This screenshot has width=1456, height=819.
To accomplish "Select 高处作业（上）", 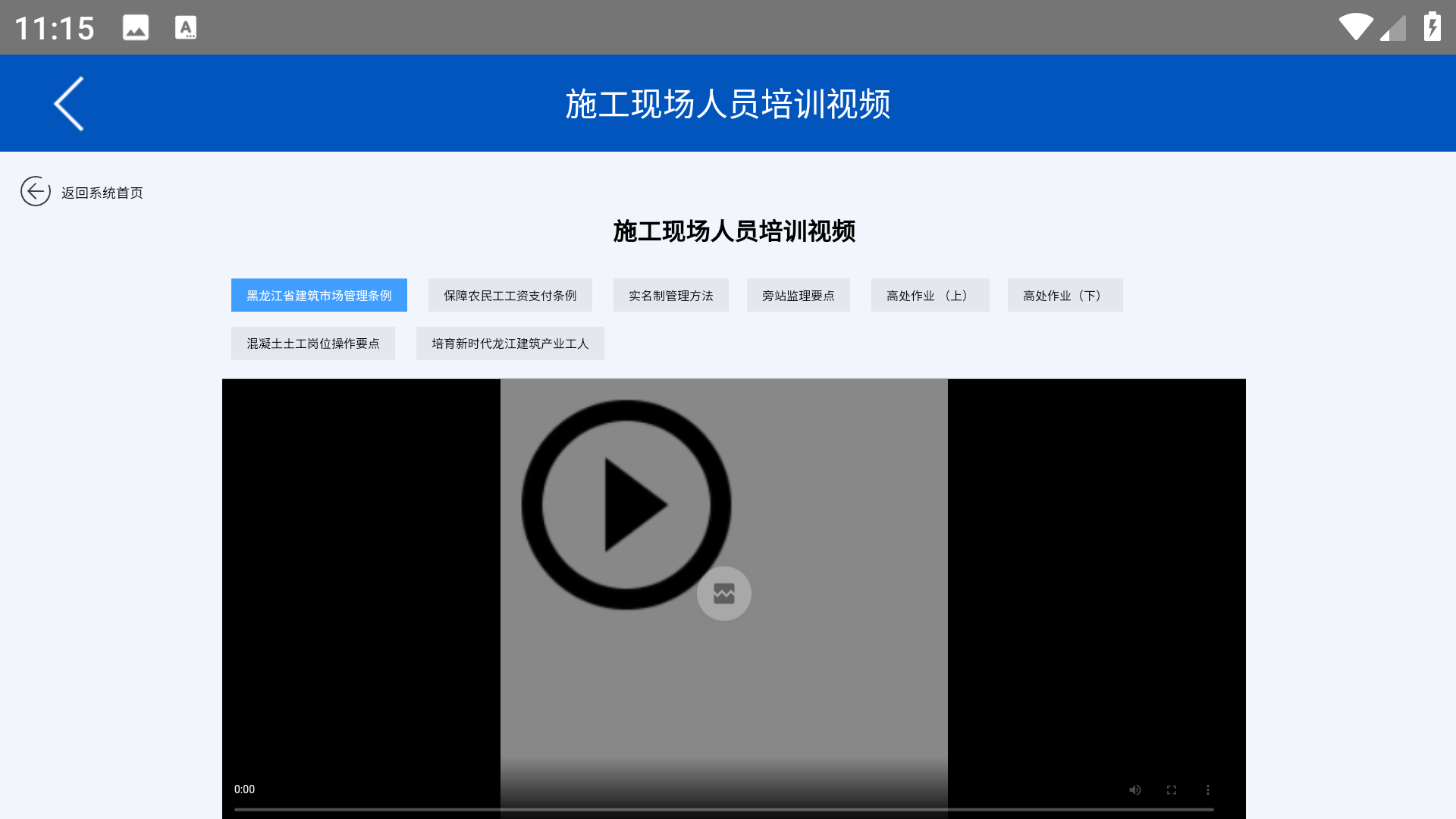I will [930, 295].
